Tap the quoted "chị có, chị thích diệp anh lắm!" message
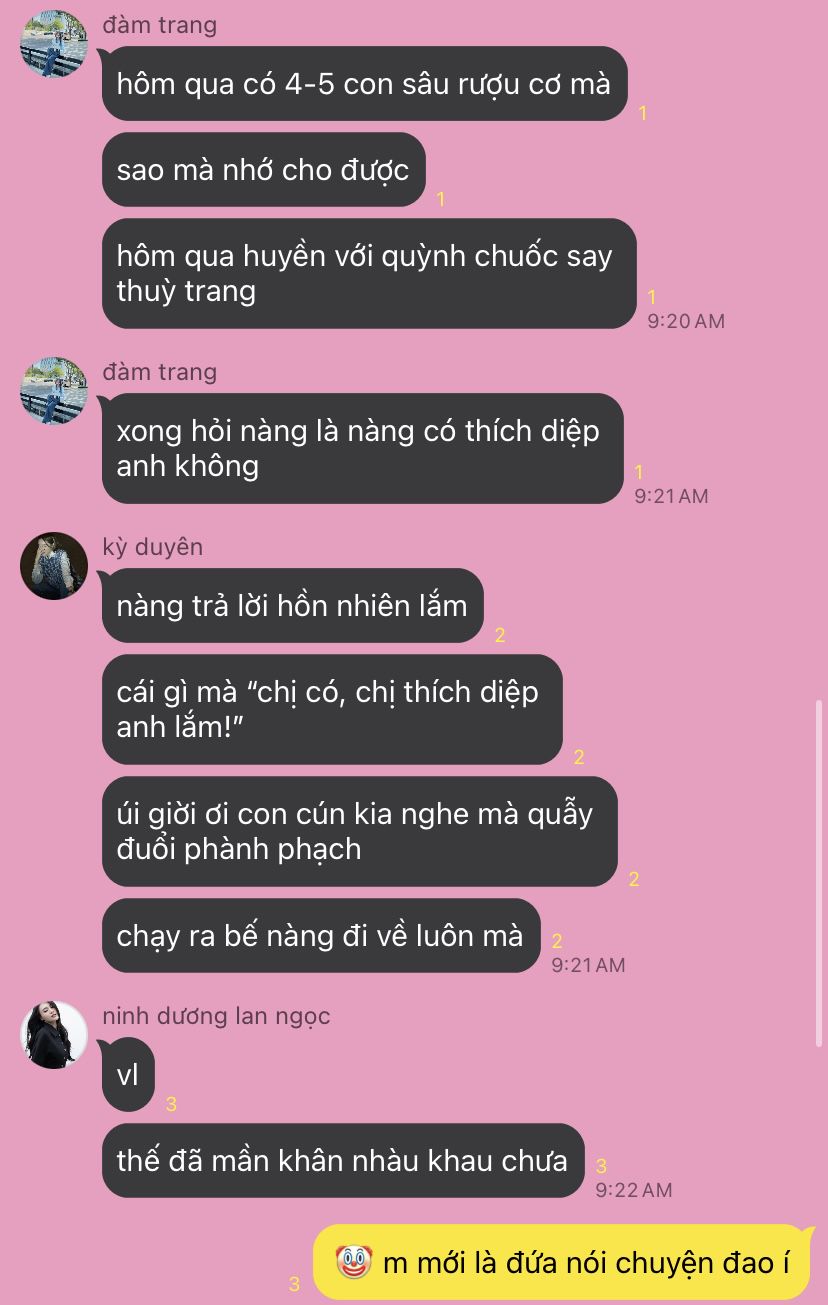 pyautogui.click(x=332, y=709)
